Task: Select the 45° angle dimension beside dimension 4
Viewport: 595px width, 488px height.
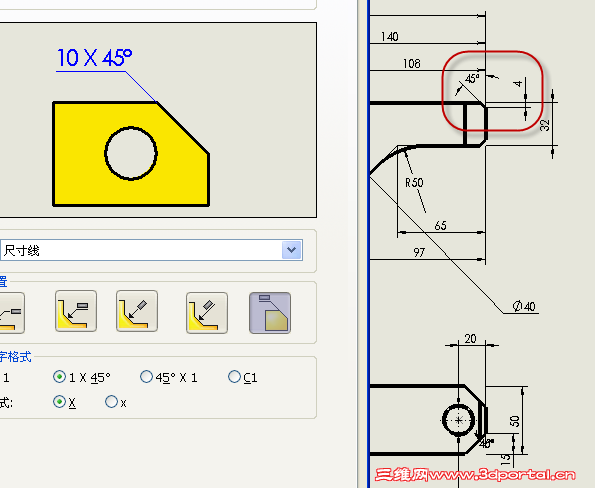Action: 472,79
